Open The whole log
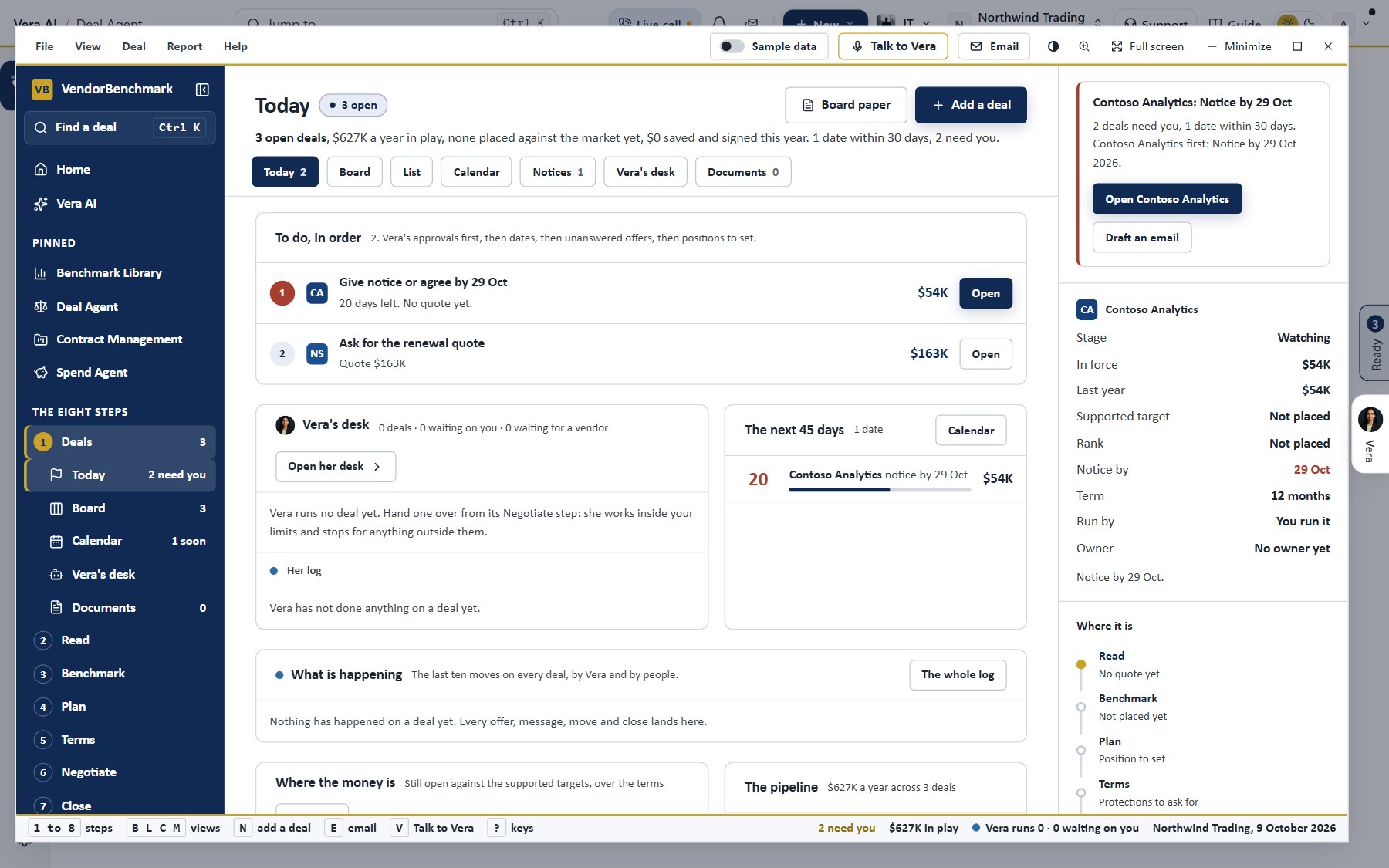The image size is (1389, 868). [x=958, y=674]
